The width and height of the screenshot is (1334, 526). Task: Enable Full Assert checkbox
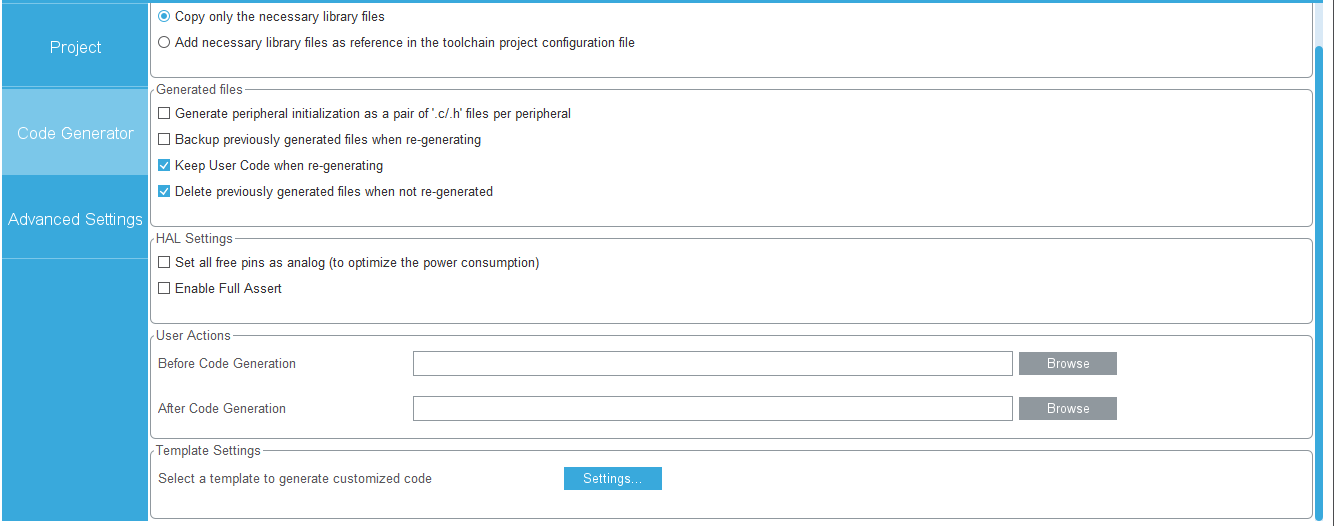(x=164, y=289)
